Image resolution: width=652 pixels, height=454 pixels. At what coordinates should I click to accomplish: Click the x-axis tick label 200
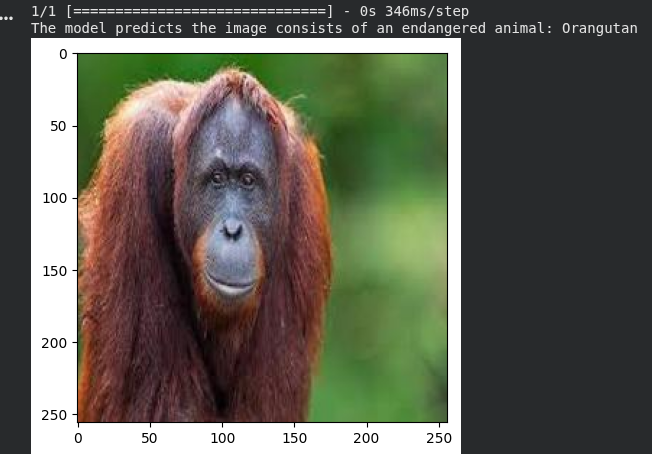tap(366, 437)
